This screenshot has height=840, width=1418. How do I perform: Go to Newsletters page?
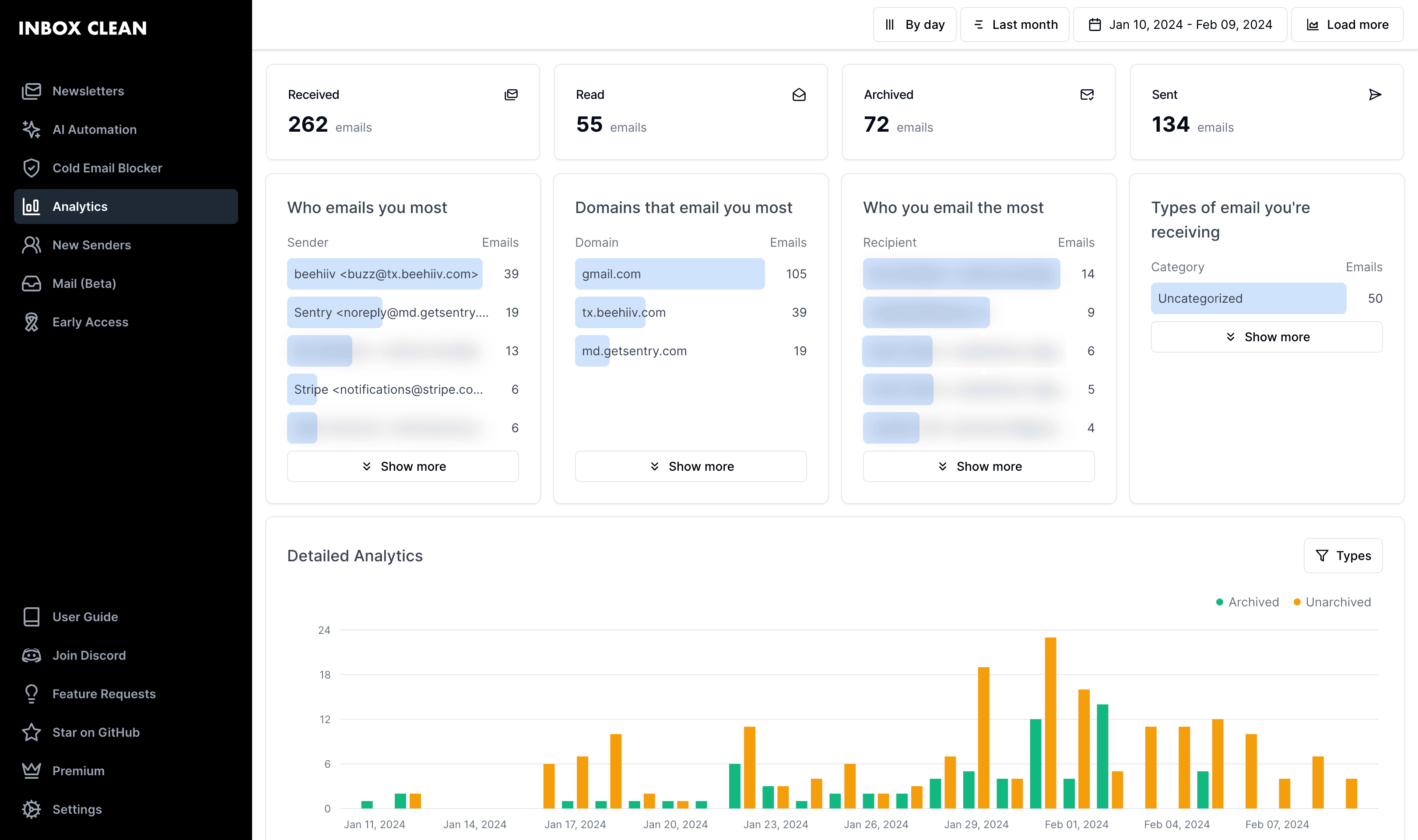(126, 91)
